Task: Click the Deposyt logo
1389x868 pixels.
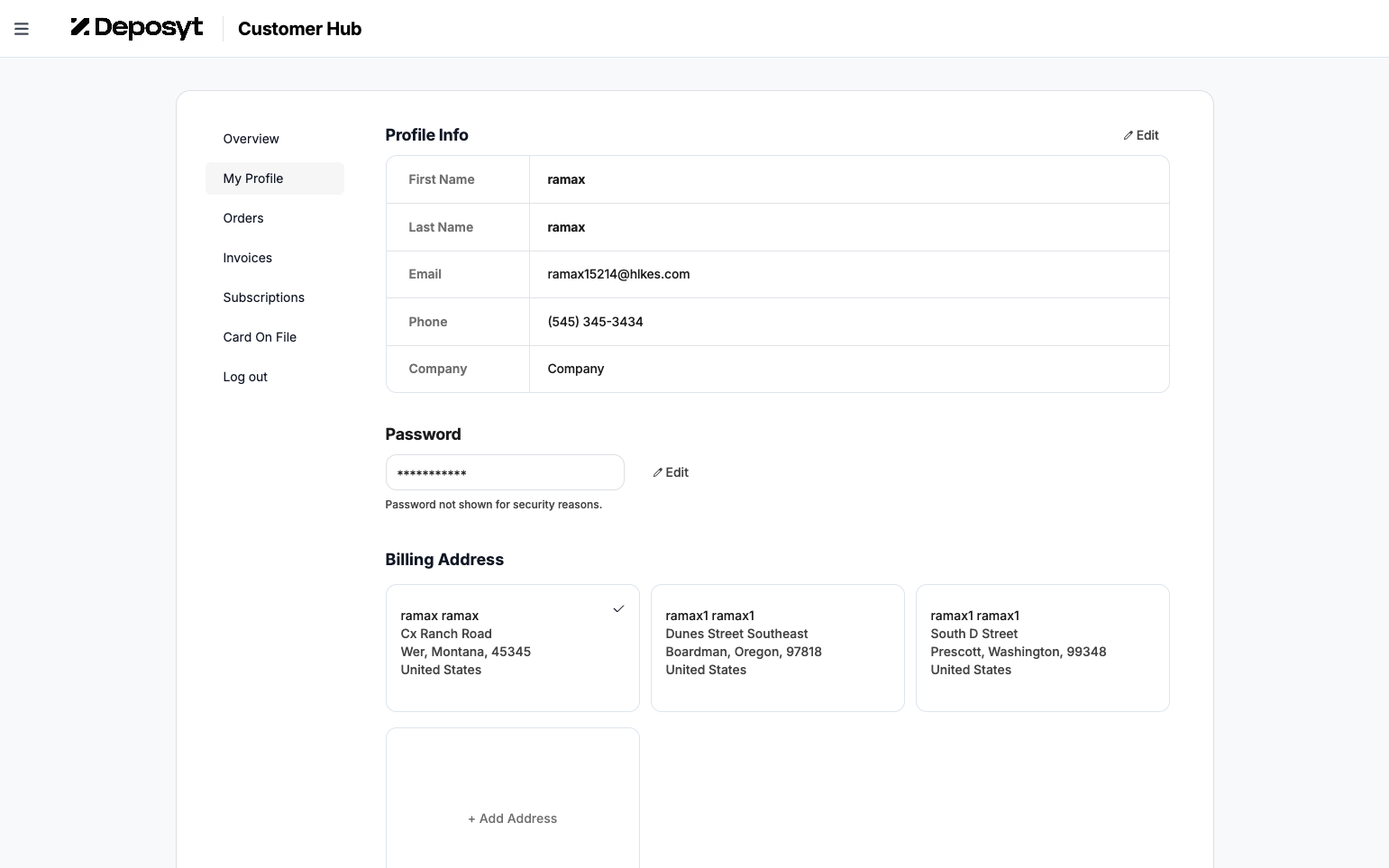Action: (x=137, y=28)
